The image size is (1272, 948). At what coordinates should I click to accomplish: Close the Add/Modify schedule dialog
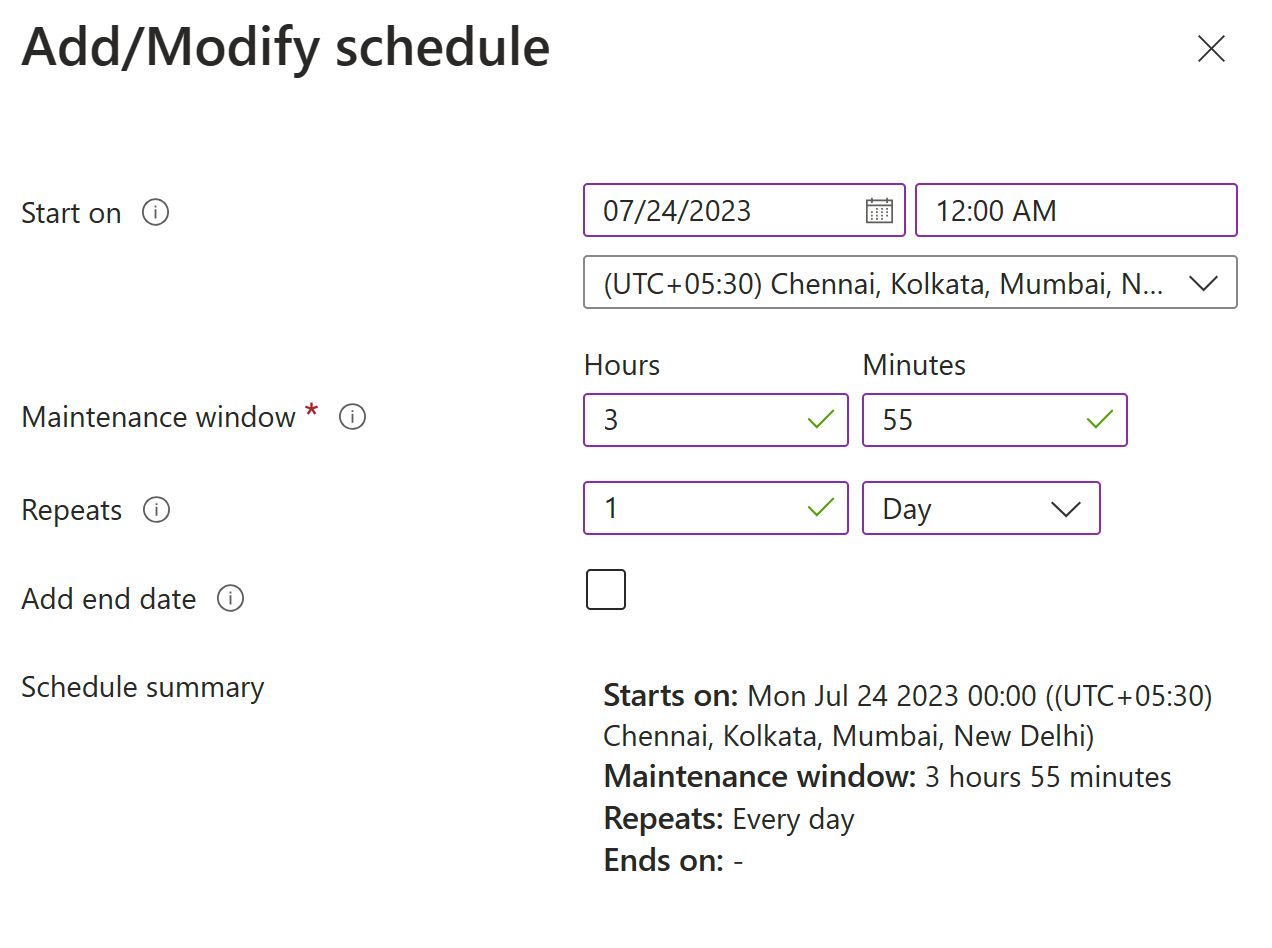pos(1211,48)
